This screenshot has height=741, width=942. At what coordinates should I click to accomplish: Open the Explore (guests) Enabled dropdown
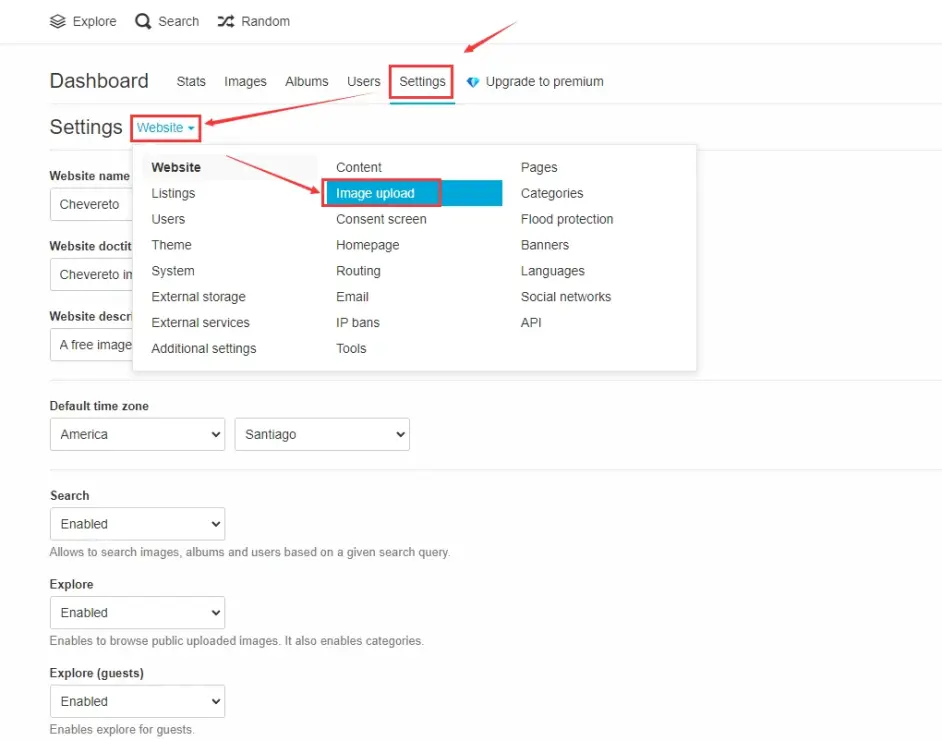(x=137, y=702)
